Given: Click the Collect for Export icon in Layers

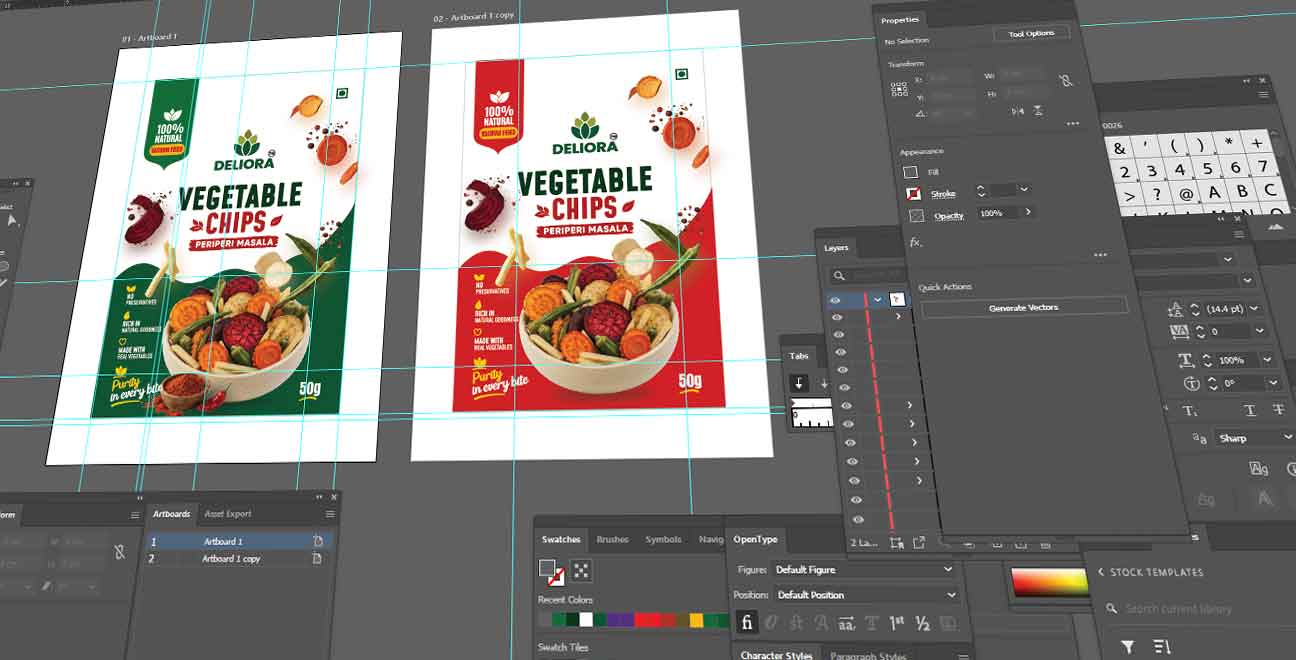Looking at the screenshot, I should coord(920,542).
